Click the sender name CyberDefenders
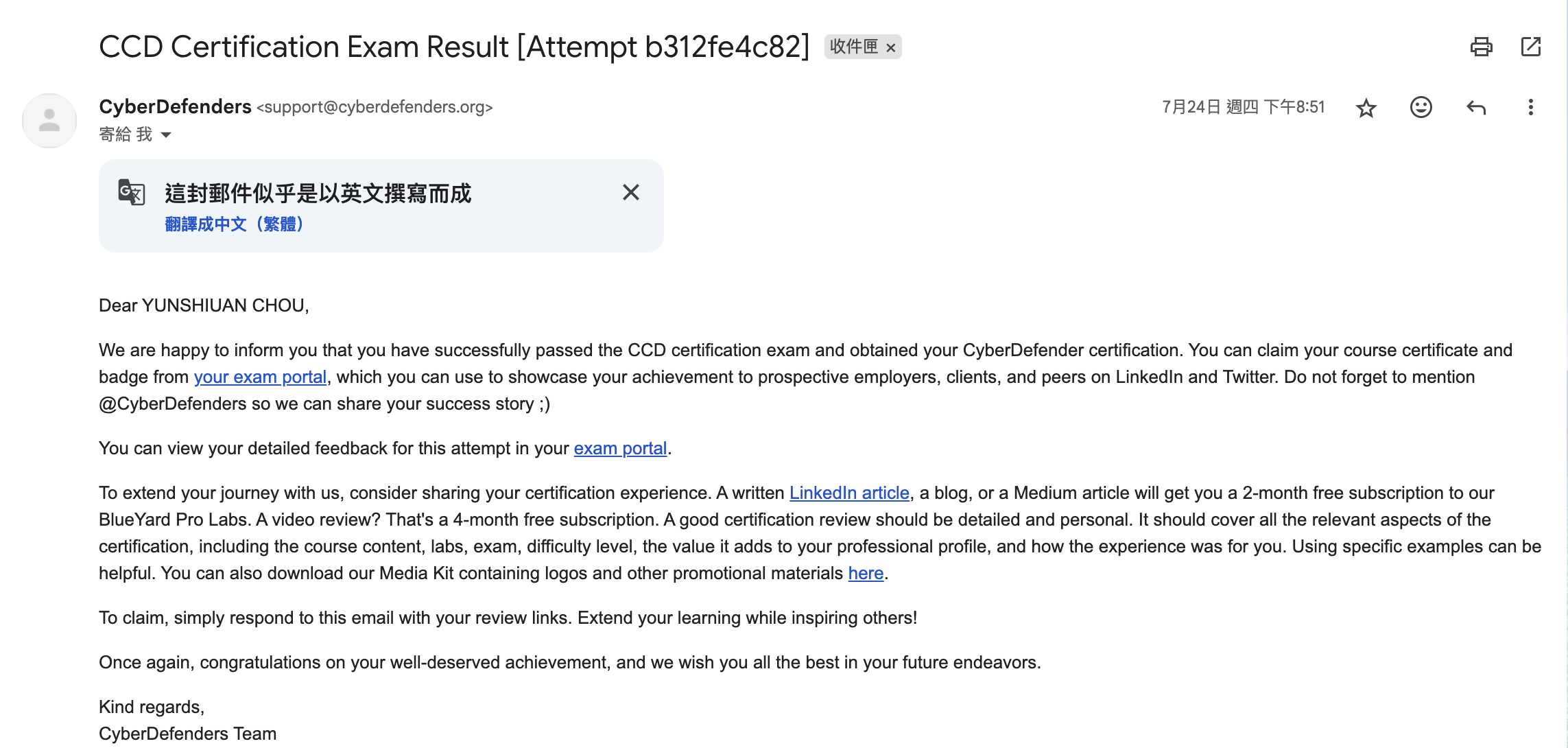1568x748 pixels. coord(175,106)
